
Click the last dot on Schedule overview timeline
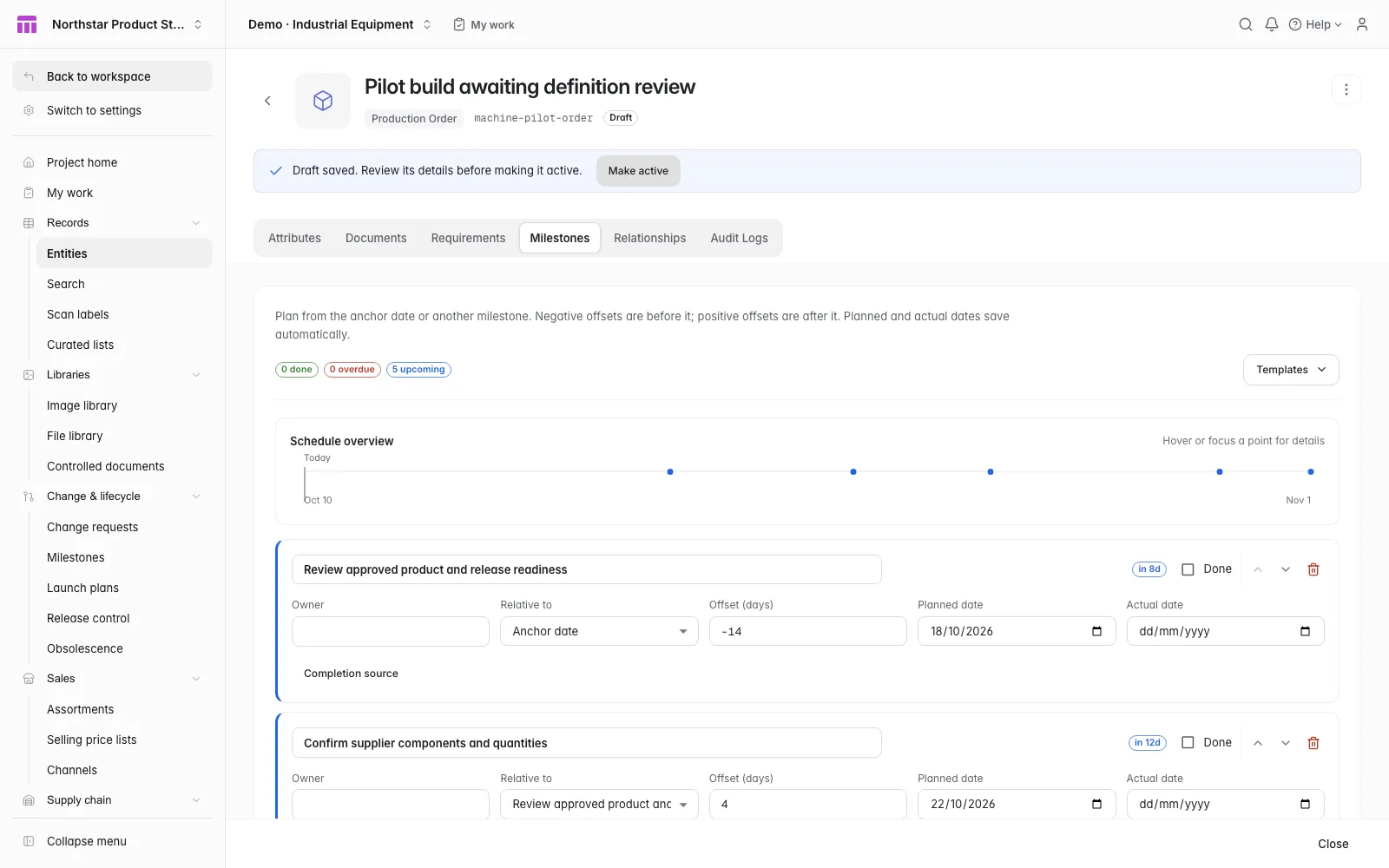pos(1311,471)
